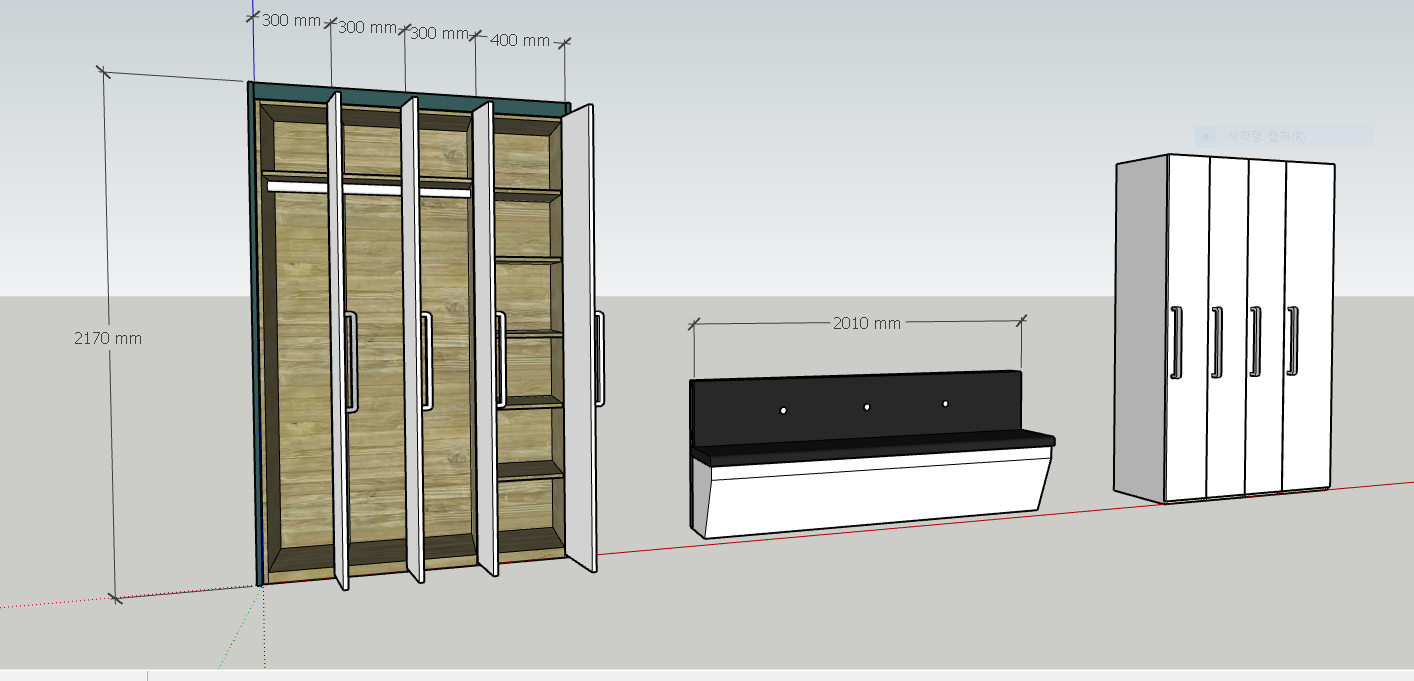Click the middle hole on the bench backrest
The height and width of the screenshot is (681, 1414).
[x=867, y=407]
